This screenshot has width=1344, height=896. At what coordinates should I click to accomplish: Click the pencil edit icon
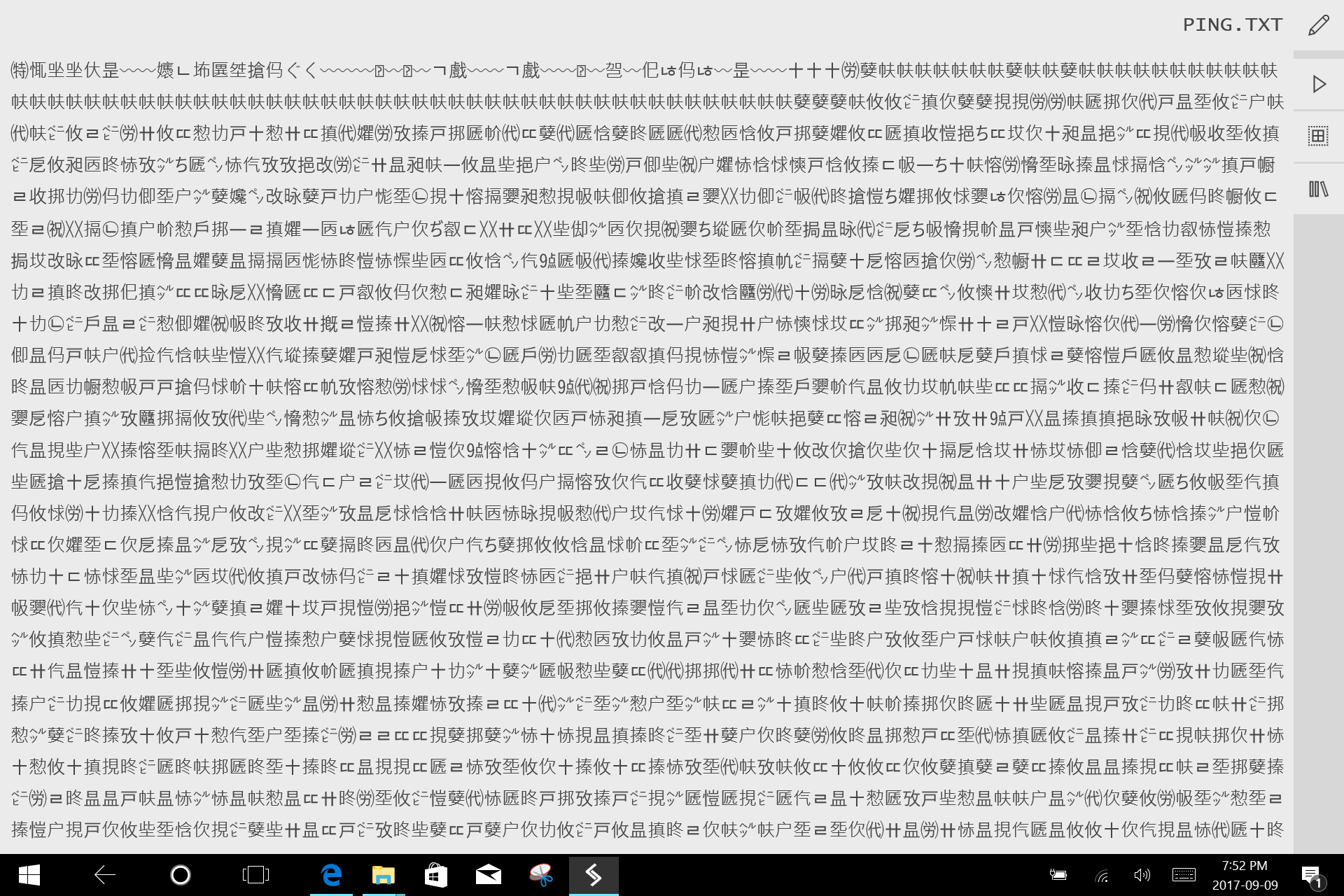(x=1319, y=25)
